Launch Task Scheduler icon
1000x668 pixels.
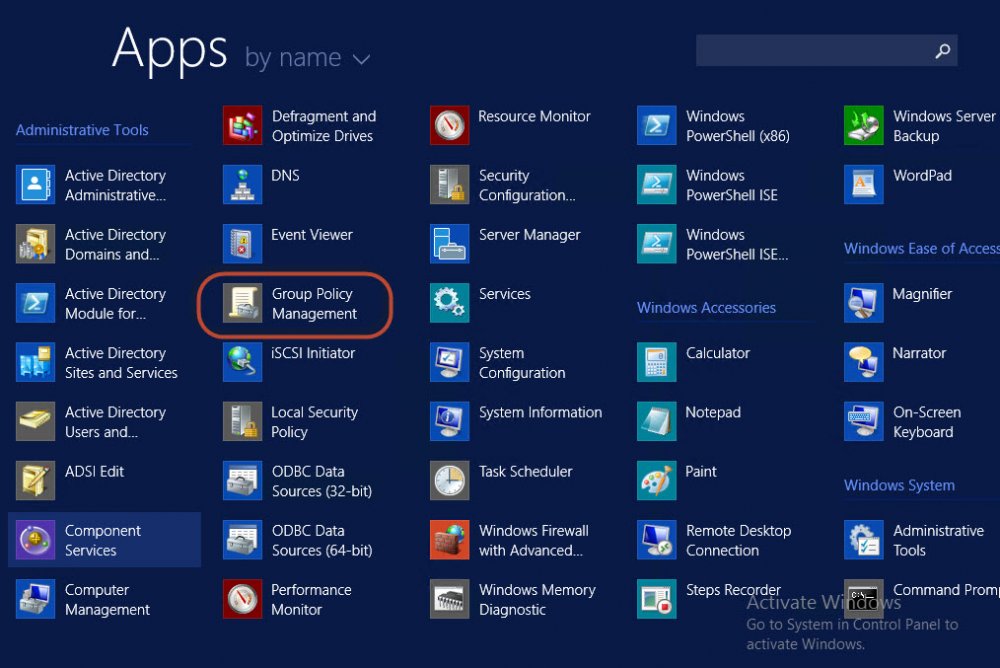click(450, 481)
